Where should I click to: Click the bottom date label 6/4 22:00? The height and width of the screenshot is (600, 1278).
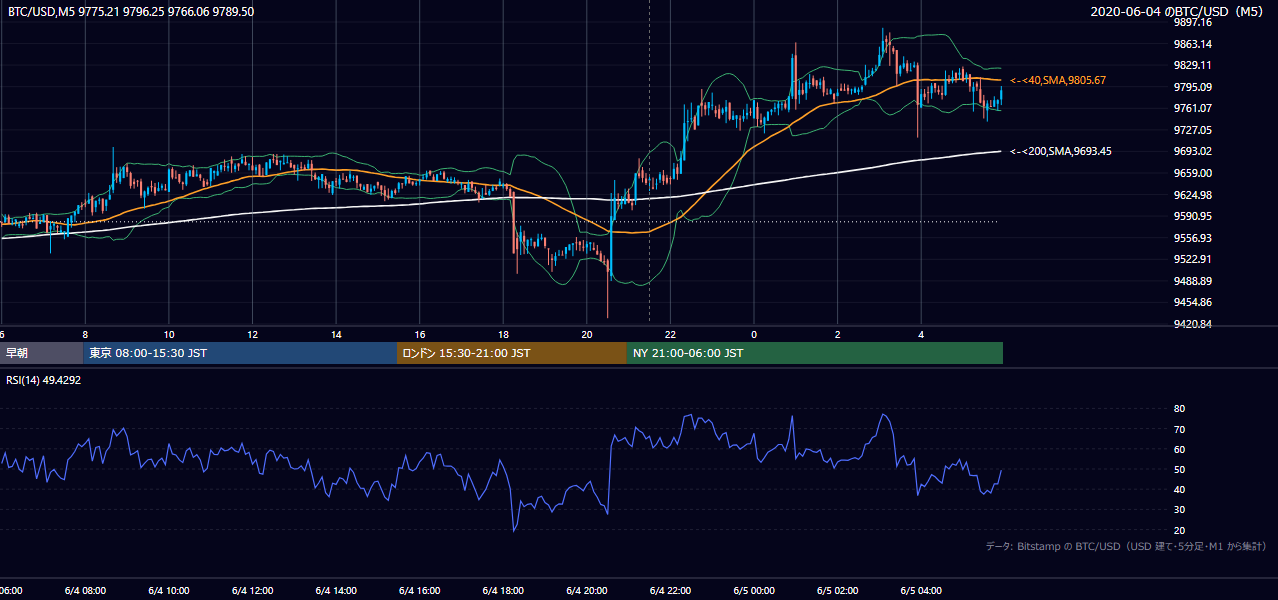[671, 591]
